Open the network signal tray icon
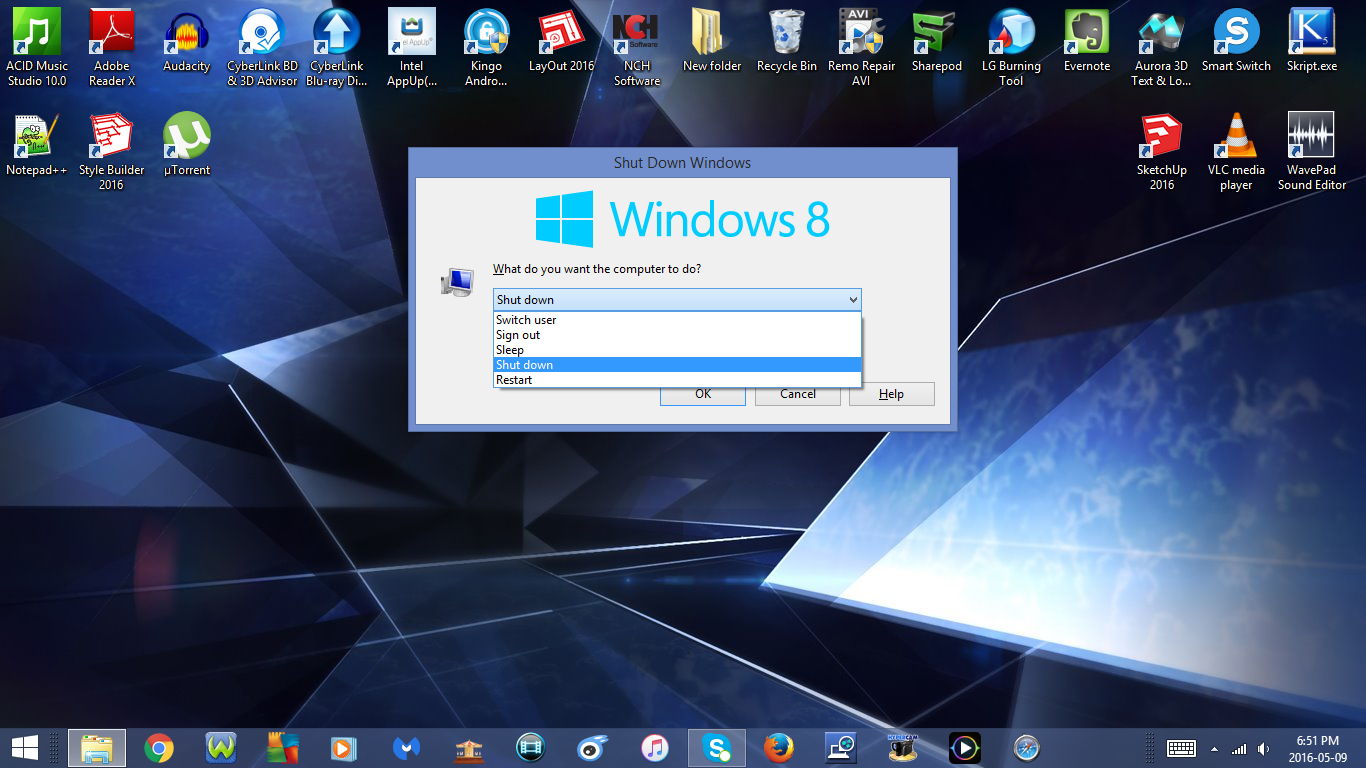Viewport: 1366px width, 768px height. click(1239, 749)
